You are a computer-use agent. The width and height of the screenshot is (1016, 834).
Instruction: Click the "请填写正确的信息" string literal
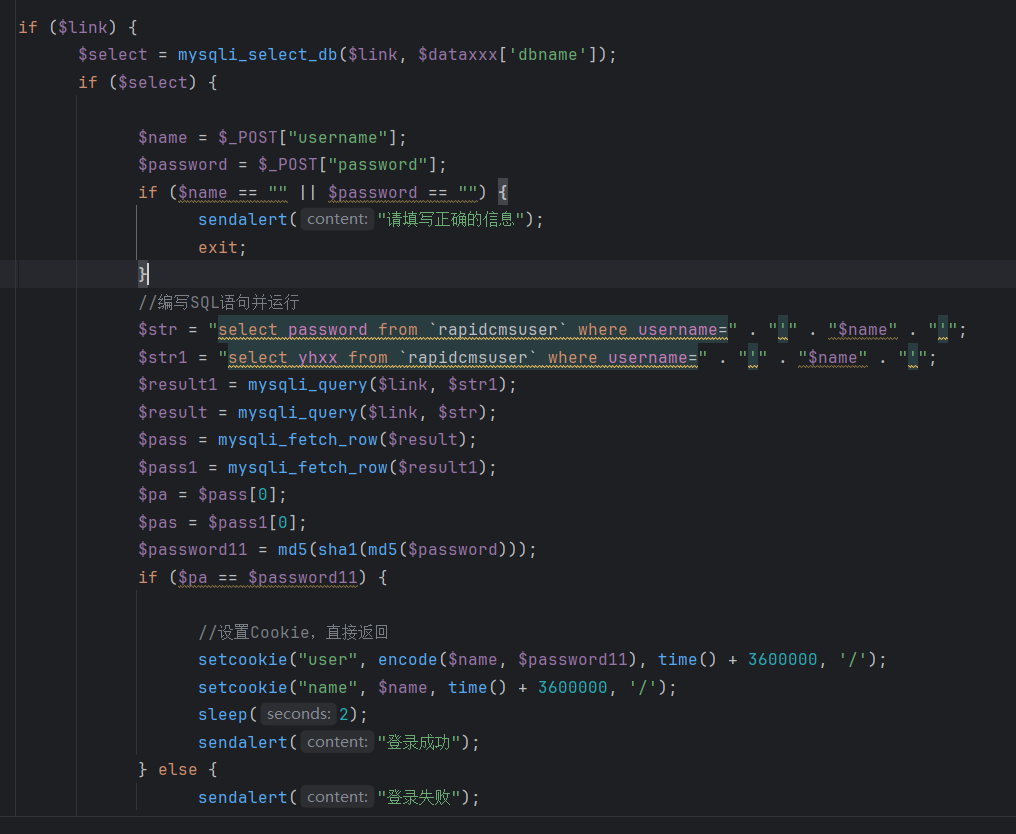pyautogui.click(x=451, y=219)
